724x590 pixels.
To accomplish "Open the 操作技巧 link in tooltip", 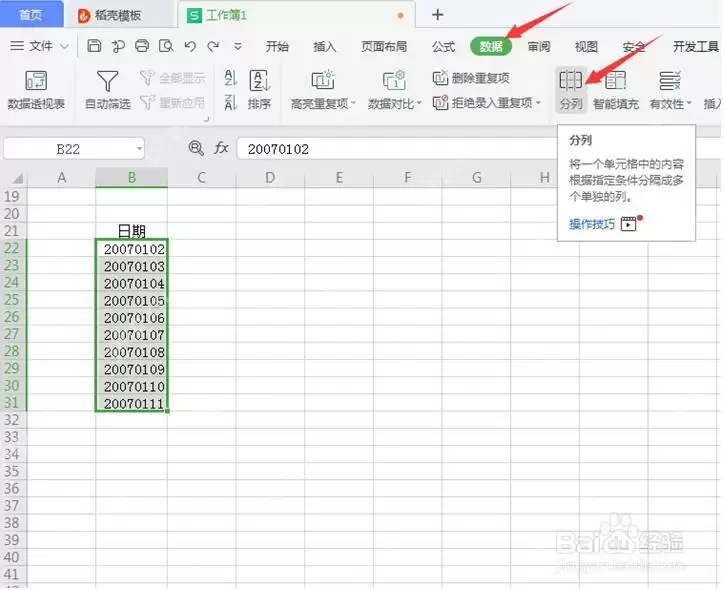I will click(592, 224).
